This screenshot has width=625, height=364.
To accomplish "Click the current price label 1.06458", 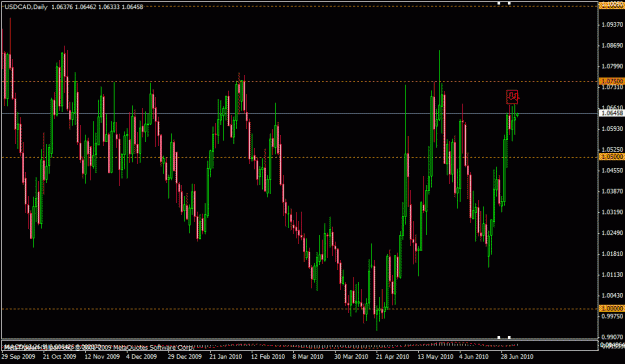I will point(612,113).
